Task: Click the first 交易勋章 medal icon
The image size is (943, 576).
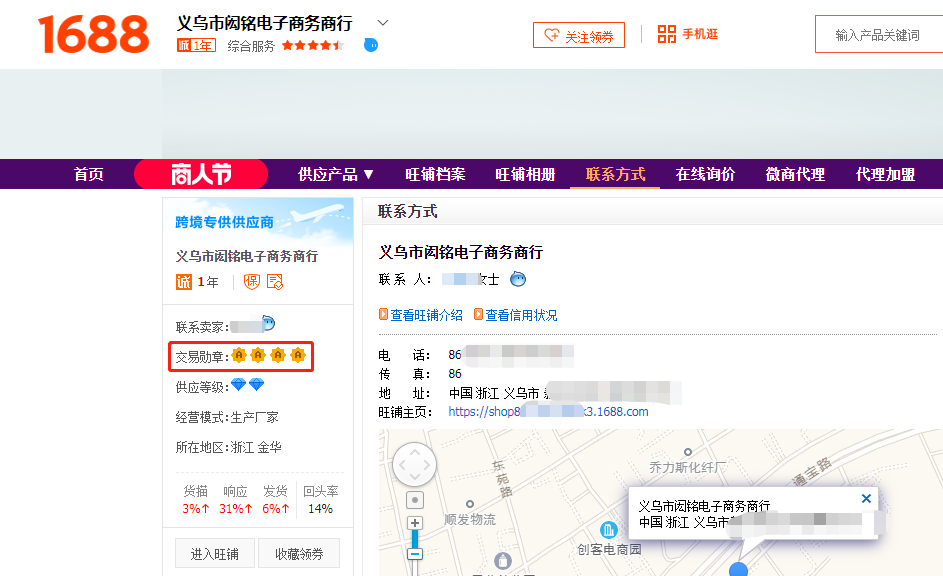Action: coord(239,355)
